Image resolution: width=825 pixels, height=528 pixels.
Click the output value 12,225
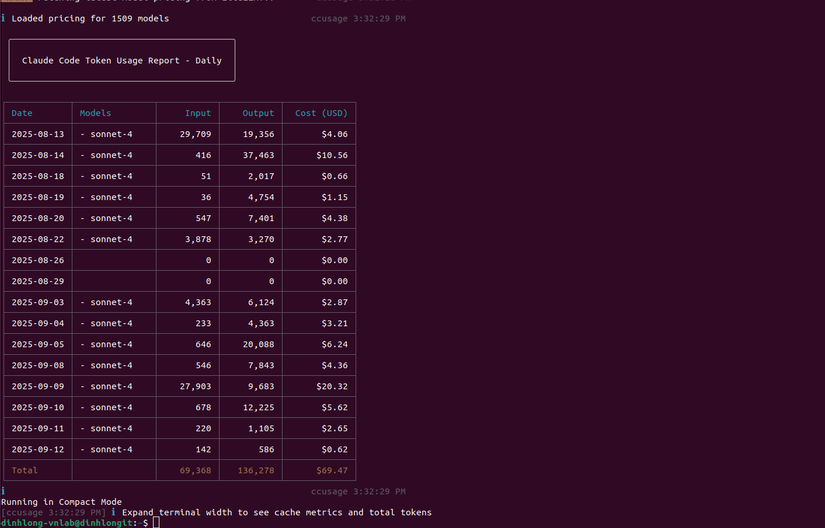click(x=258, y=408)
